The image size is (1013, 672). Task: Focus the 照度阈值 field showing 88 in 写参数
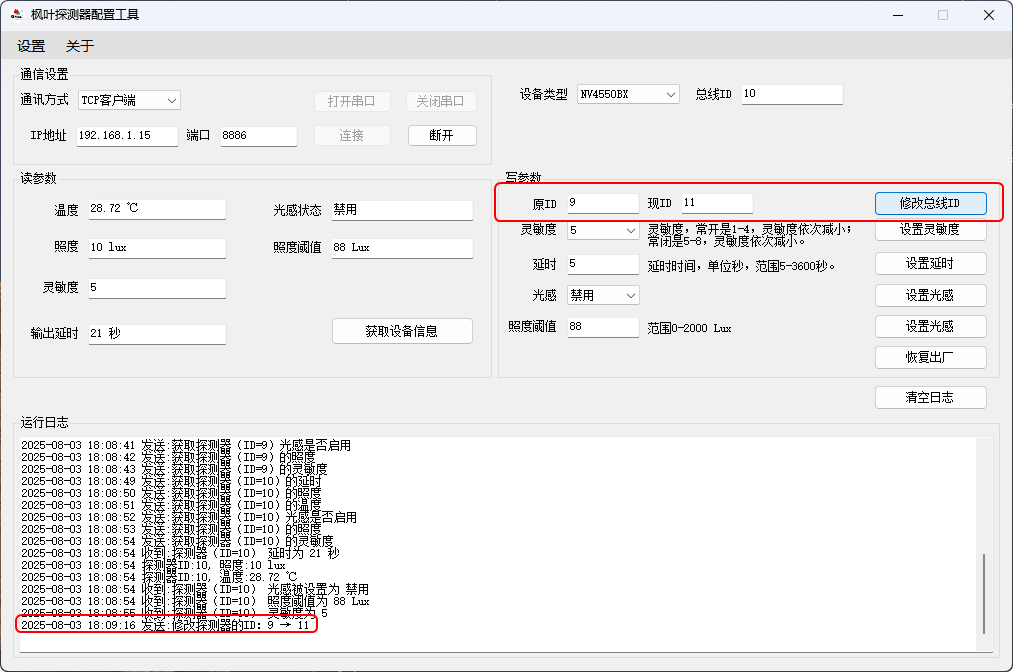[x=603, y=327]
